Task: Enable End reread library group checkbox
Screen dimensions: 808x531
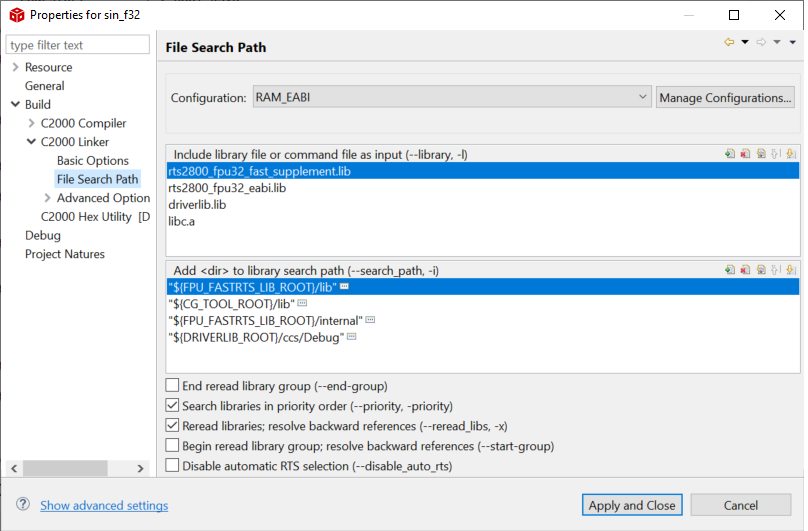Action: pyautogui.click(x=173, y=386)
